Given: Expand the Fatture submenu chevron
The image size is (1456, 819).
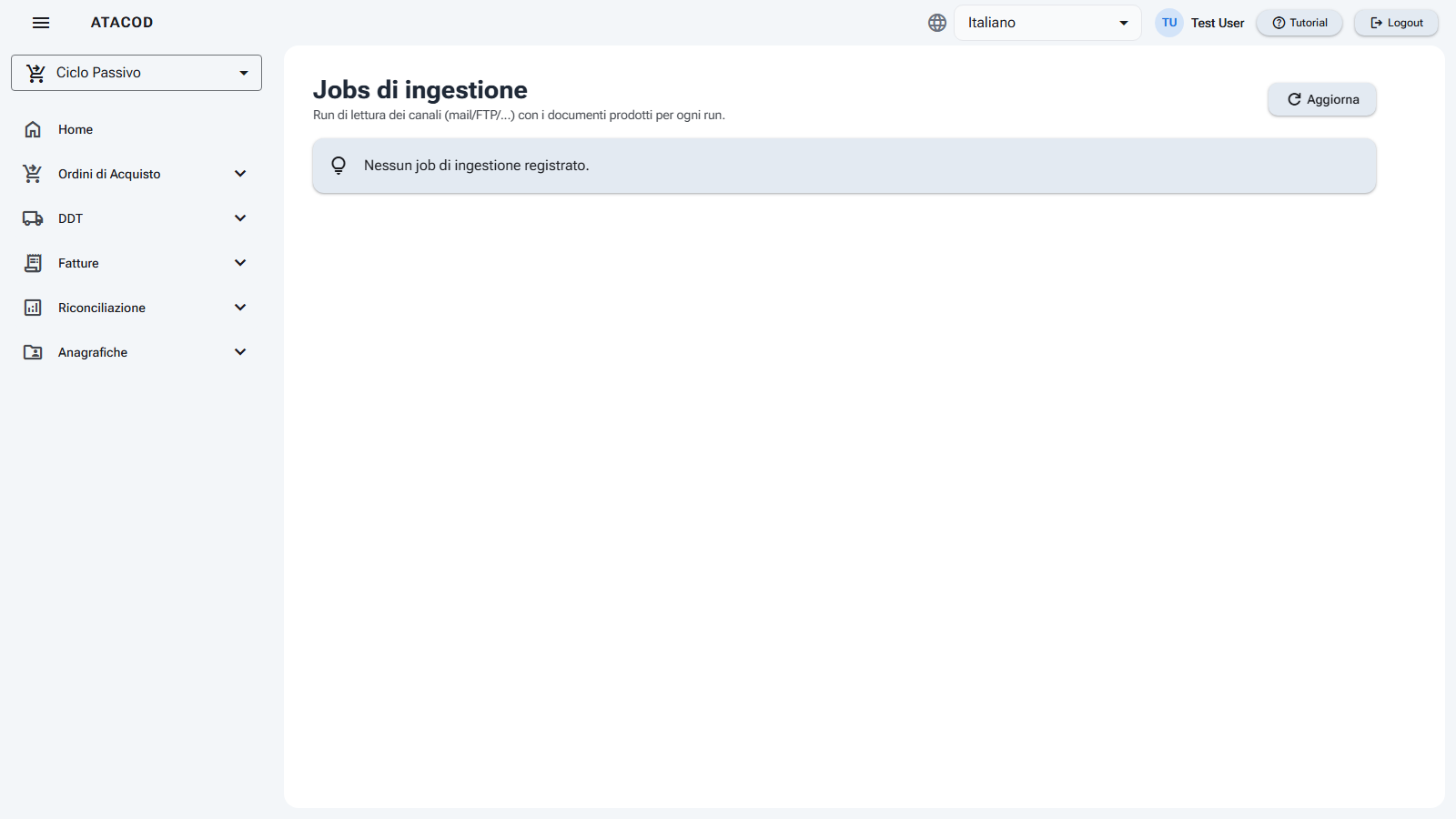Looking at the screenshot, I should pyautogui.click(x=240, y=263).
